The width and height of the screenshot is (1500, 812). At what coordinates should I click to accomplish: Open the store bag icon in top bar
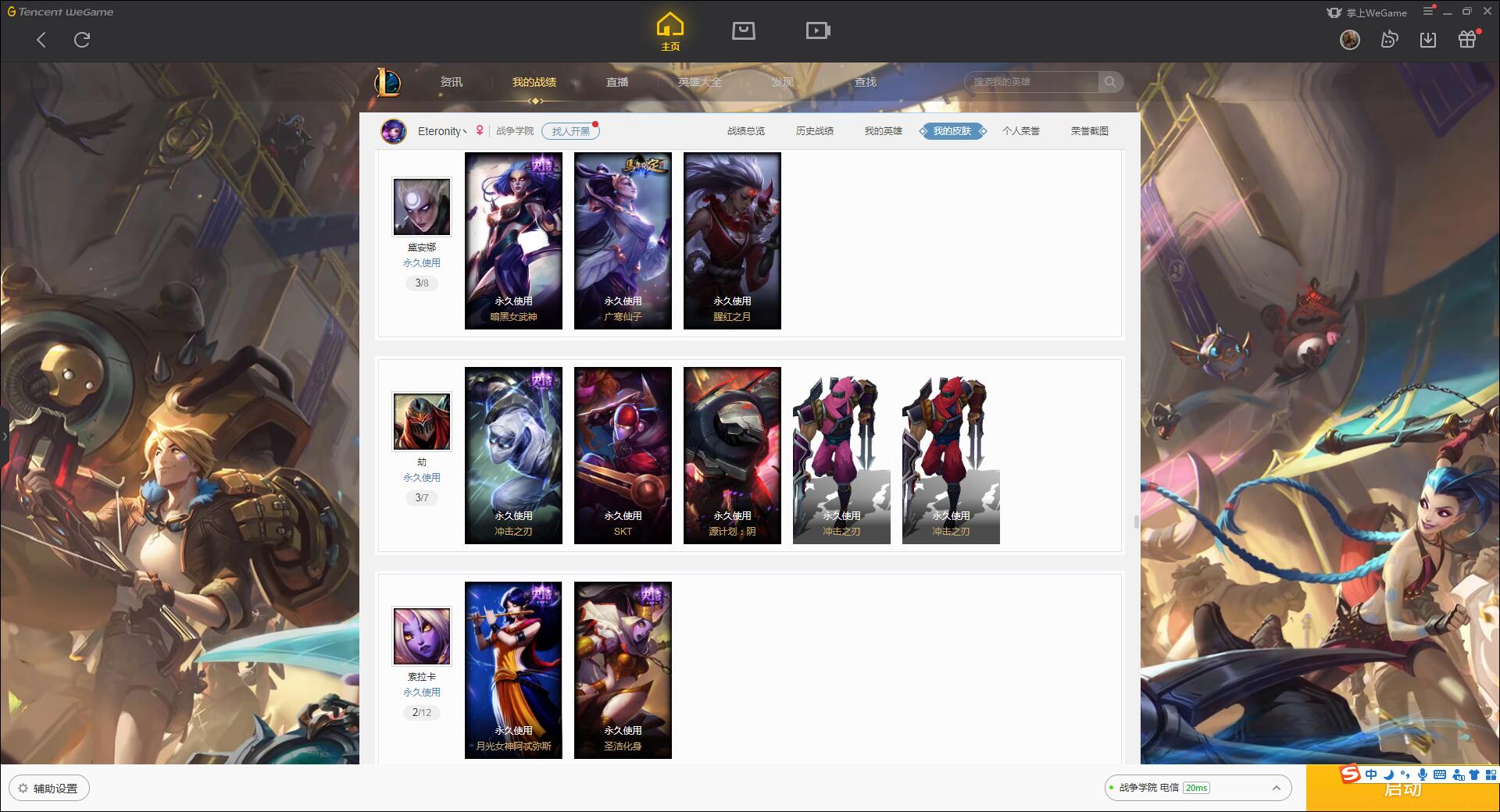743,30
